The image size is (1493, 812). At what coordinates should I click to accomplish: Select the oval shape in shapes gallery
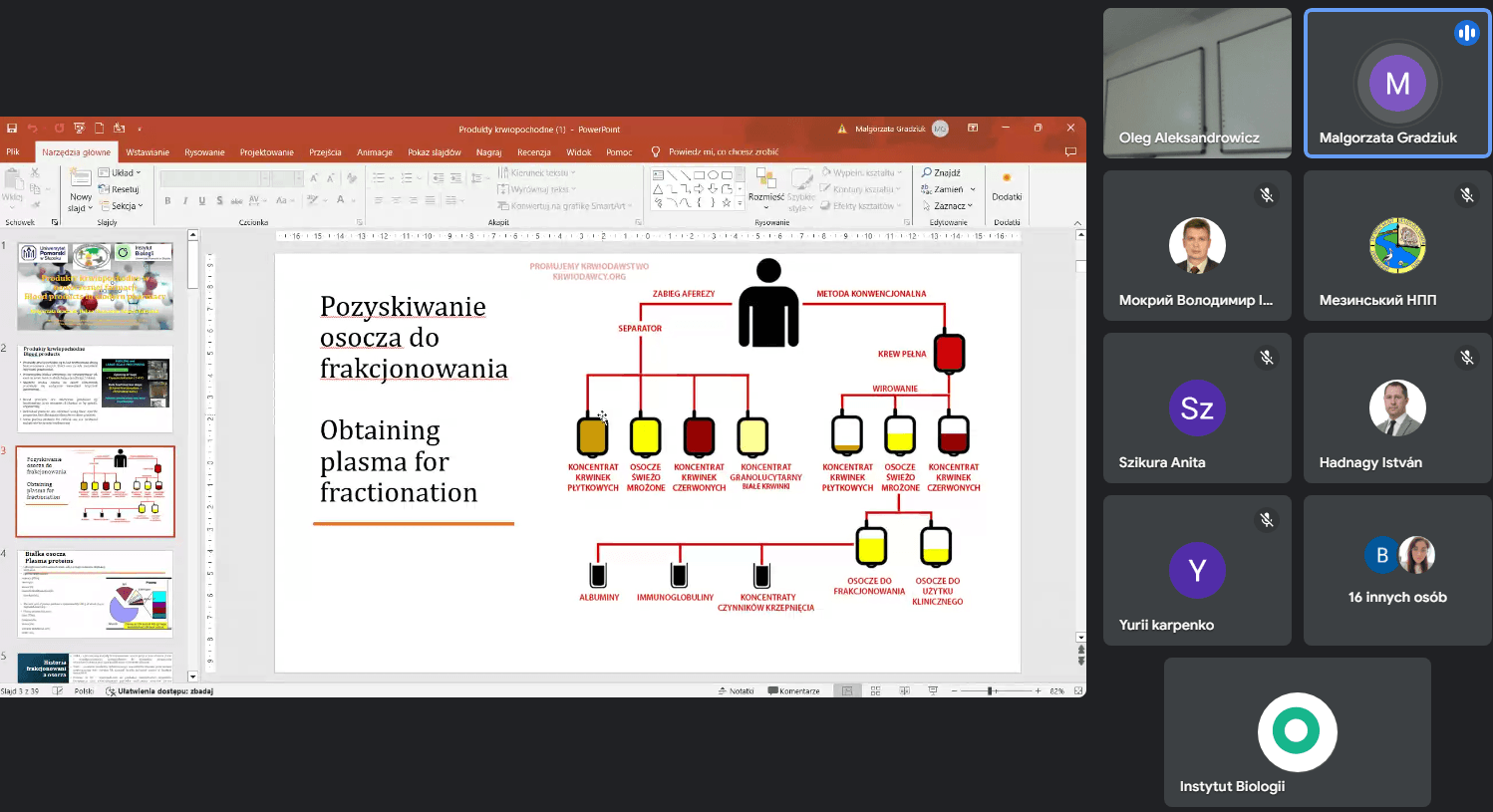tap(713, 175)
